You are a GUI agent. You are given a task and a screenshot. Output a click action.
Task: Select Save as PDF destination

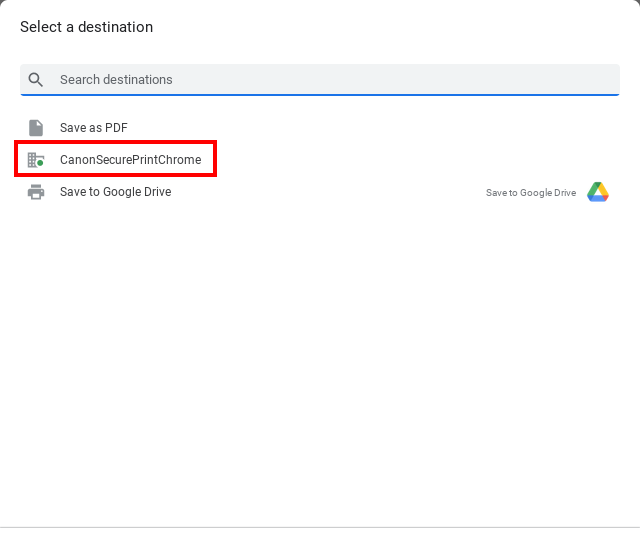click(x=320, y=128)
